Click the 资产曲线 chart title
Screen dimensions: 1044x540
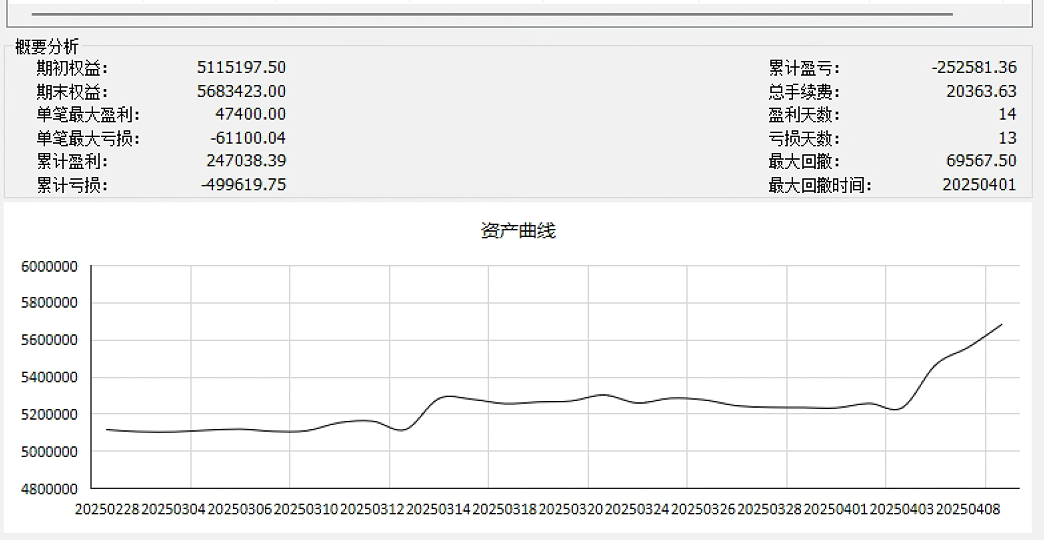(518, 231)
